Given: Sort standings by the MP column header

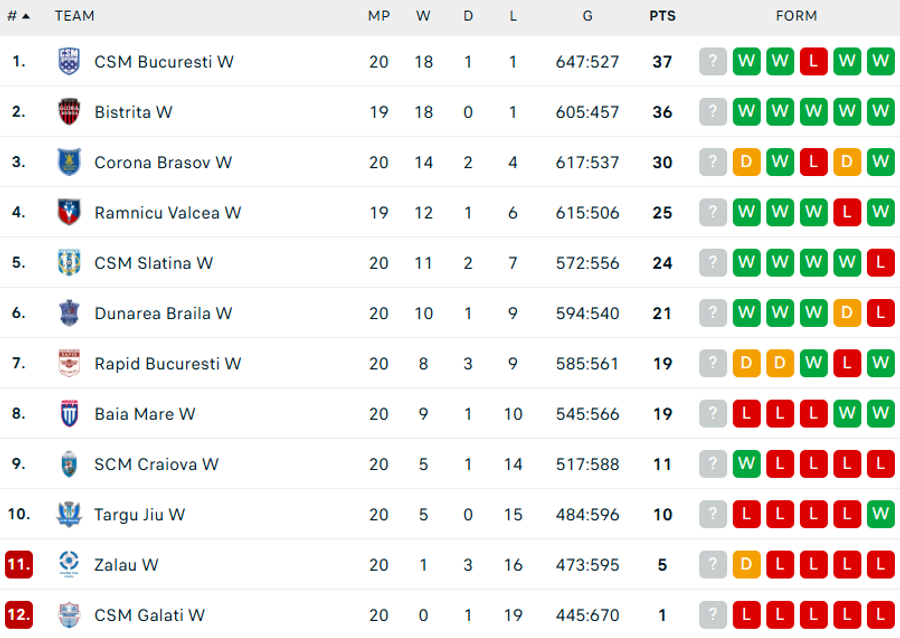Looking at the screenshot, I should pos(379,16).
